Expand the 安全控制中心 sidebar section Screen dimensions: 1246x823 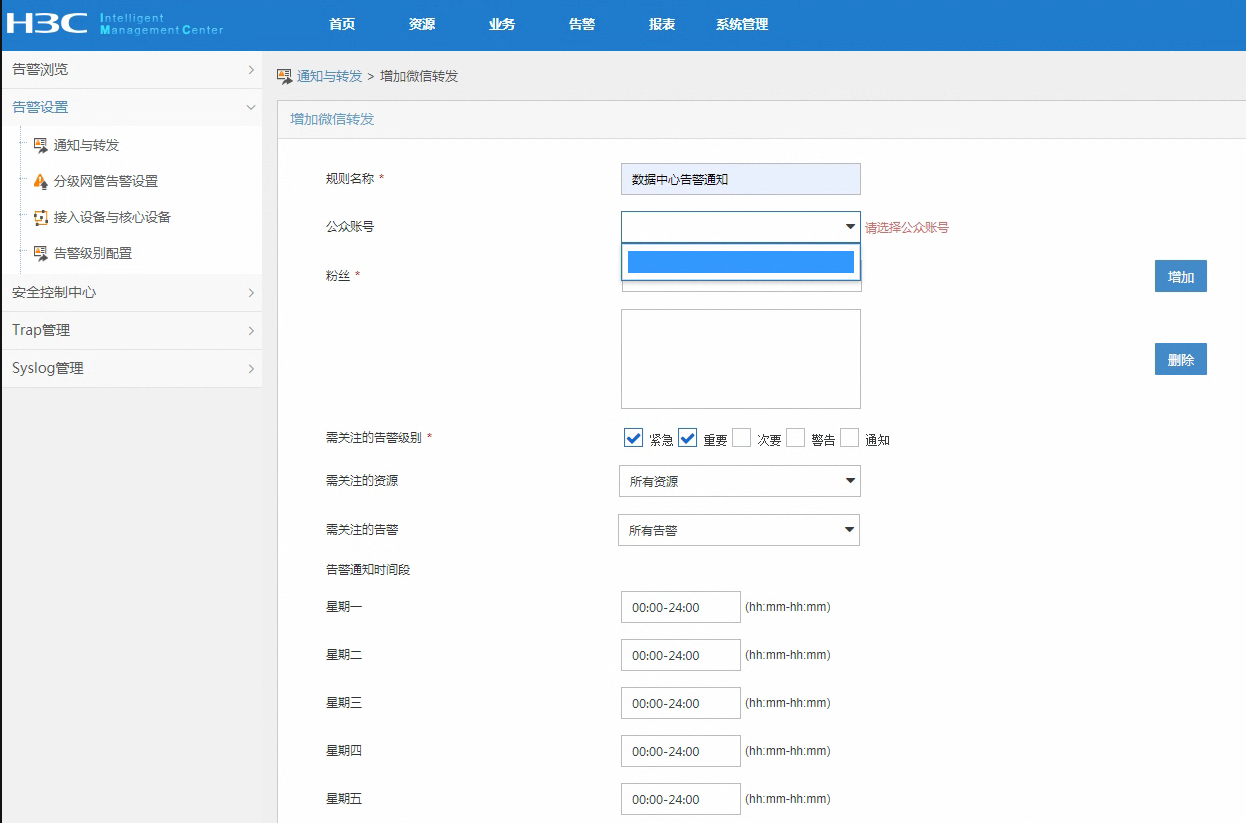point(131,292)
